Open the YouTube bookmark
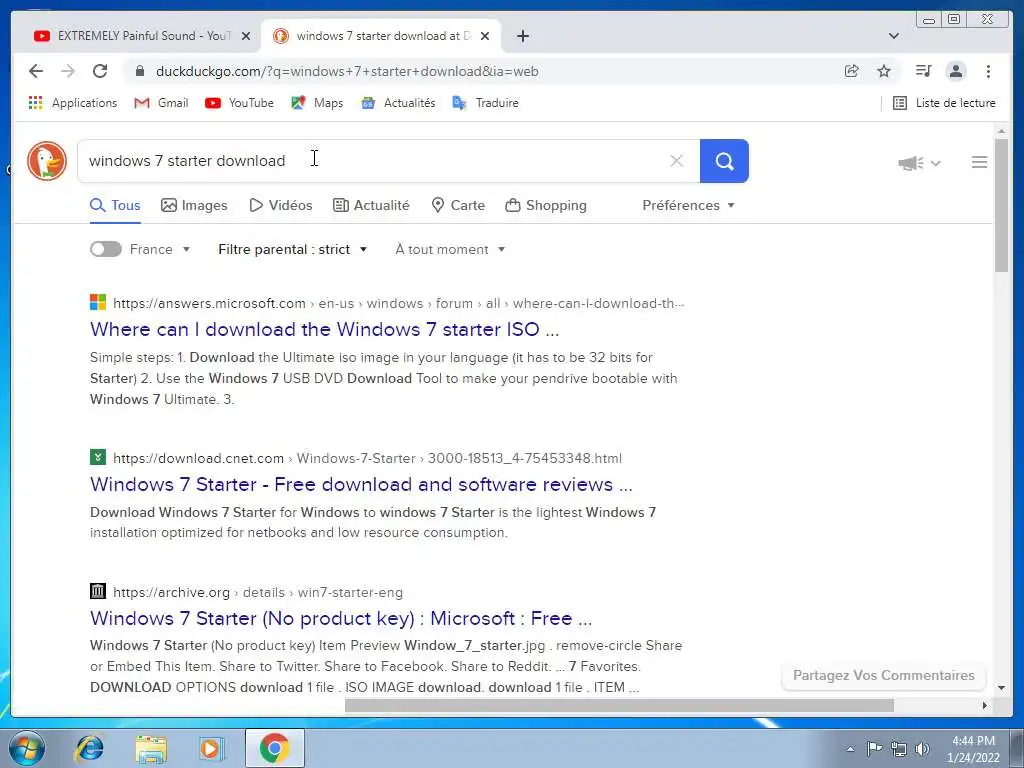The height and width of the screenshot is (768, 1024). click(239, 103)
